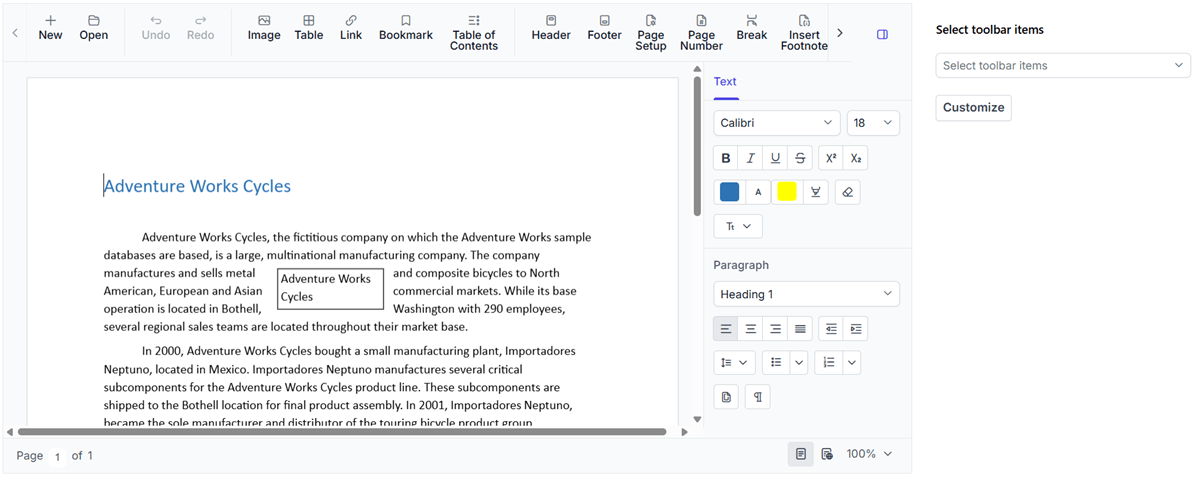Apply the yellow highlight color swatch
The height and width of the screenshot is (478, 1200).
tap(787, 192)
